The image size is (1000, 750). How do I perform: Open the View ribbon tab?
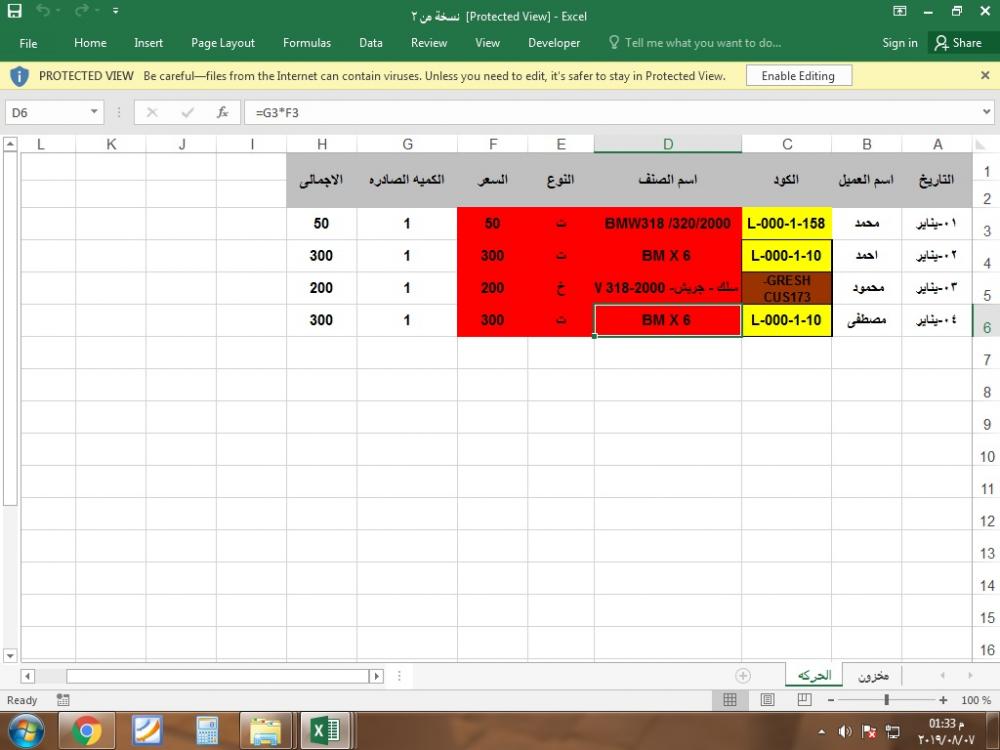pyautogui.click(x=487, y=43)
